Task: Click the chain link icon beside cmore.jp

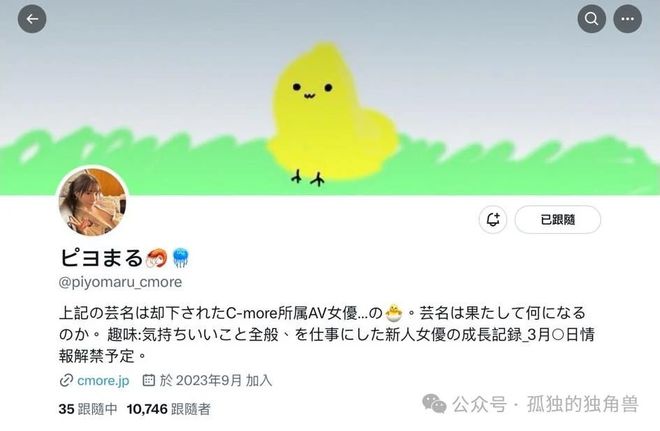Action: 66,380
